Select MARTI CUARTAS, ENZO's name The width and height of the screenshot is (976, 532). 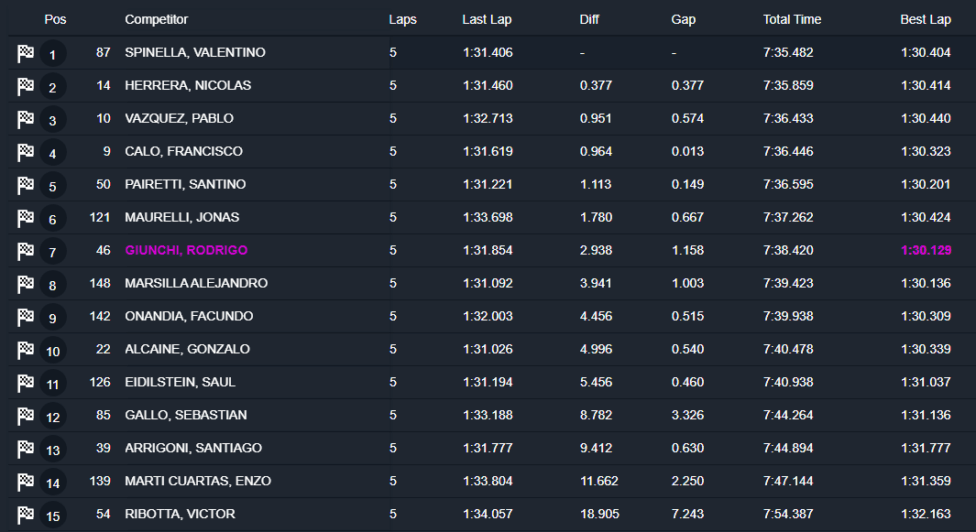click(x=198, y=481)
